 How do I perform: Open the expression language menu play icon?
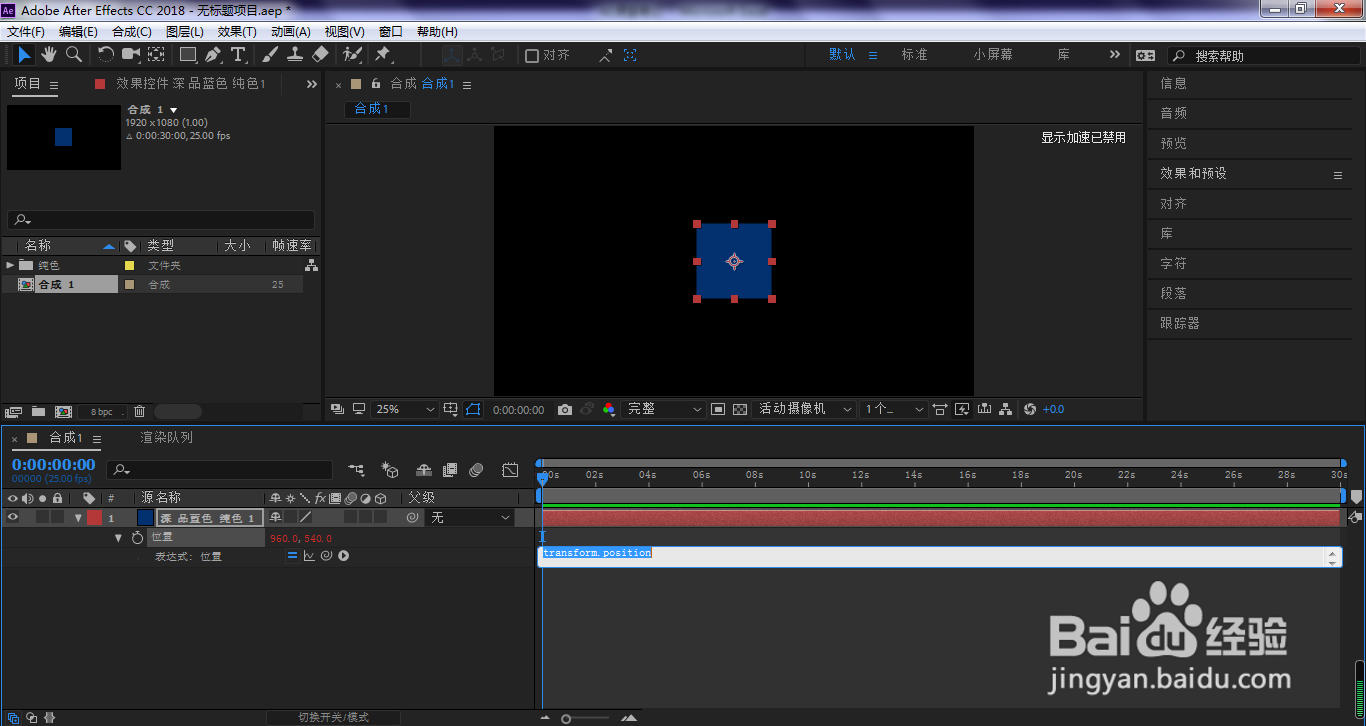[343, 556]
